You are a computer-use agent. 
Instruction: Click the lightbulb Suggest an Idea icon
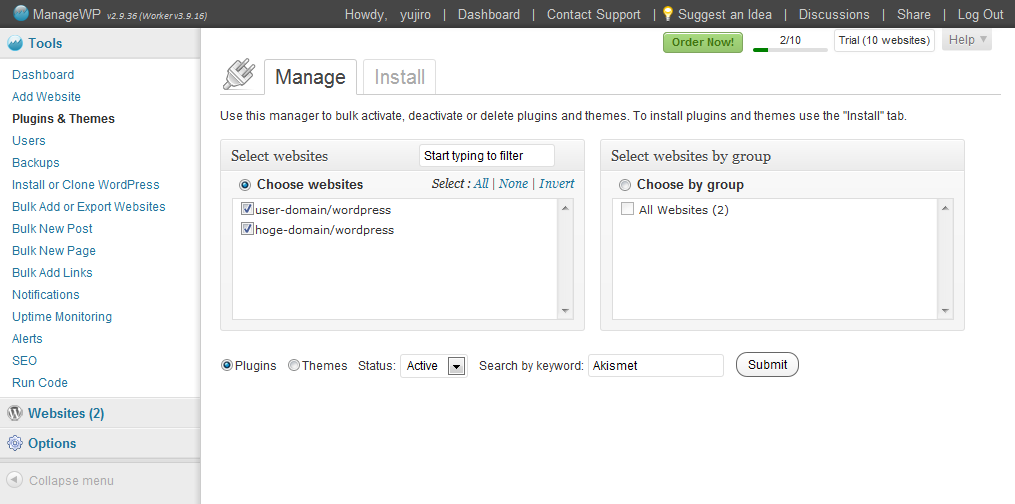pos(668,14)
